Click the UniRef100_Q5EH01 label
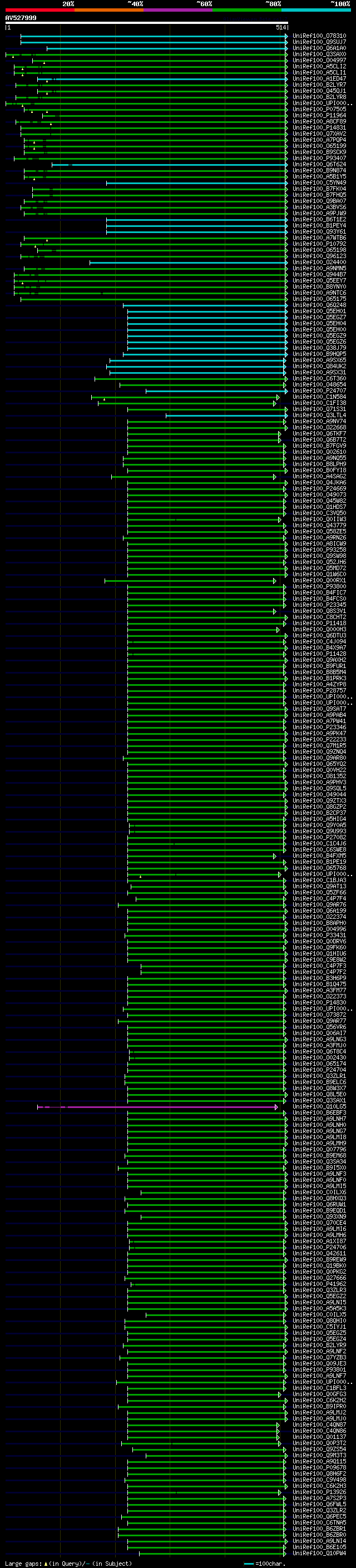The image size is (356, 1568). coord(319,311)
